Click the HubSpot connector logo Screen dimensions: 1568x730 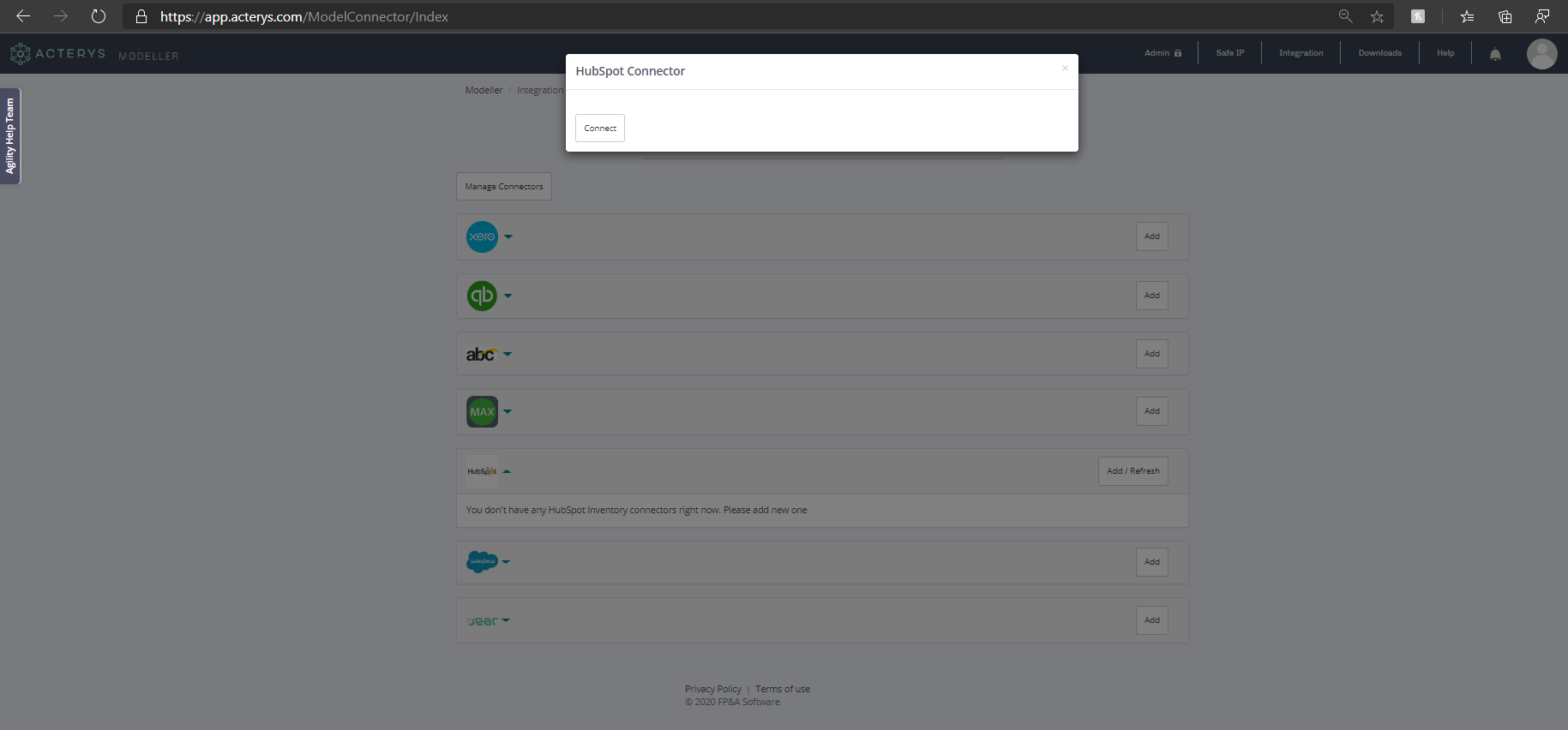[482, 471]
